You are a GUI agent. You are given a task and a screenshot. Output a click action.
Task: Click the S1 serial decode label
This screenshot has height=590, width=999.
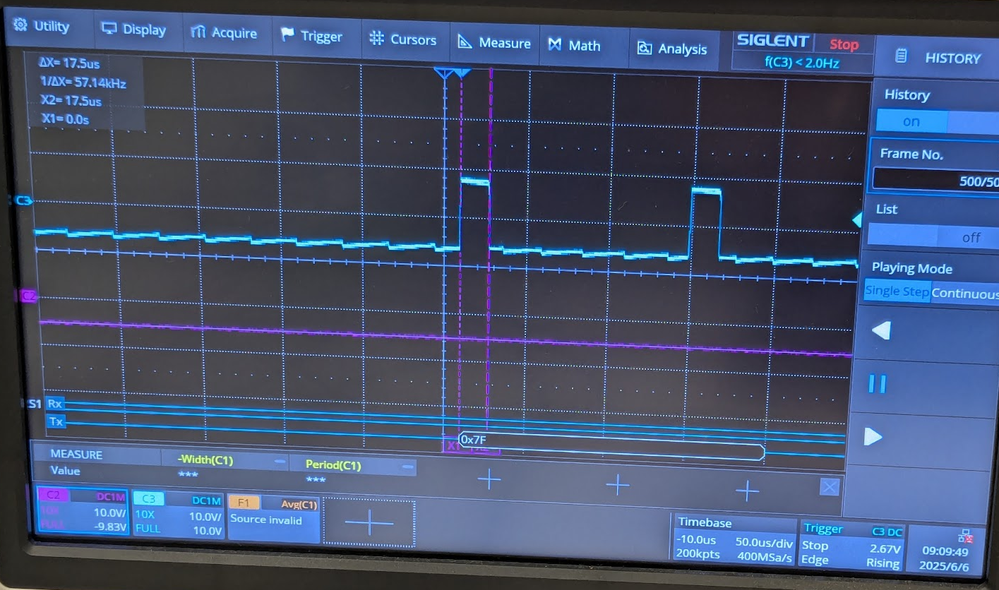(34, 404)
